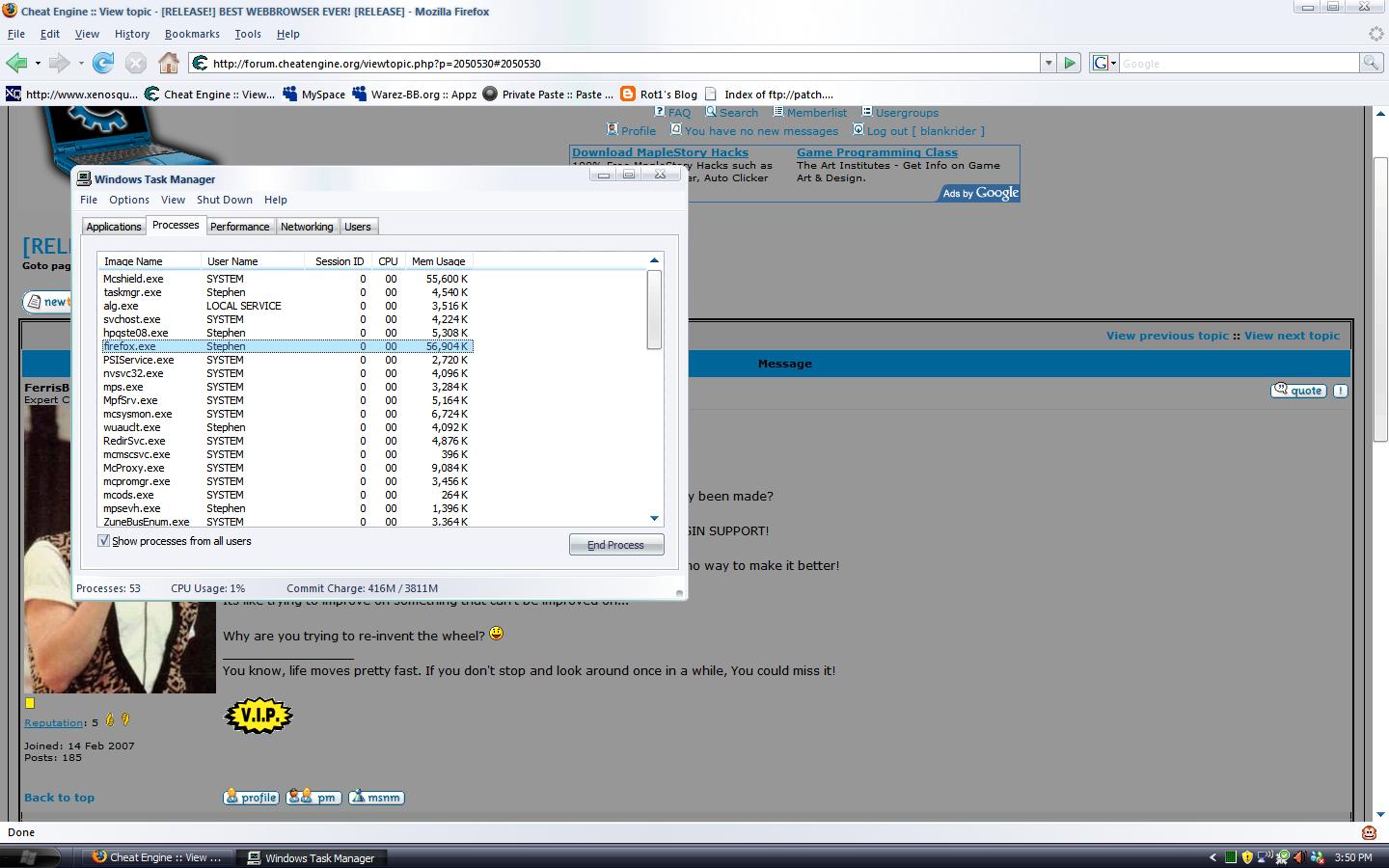
Task: Open Forward button history dropdown arrow
Action: [81, 64]
